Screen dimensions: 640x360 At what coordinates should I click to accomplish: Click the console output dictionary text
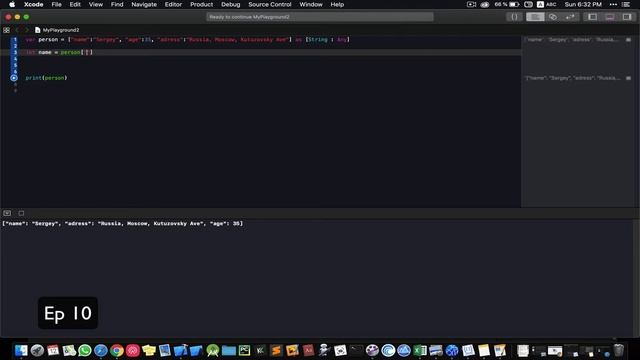tap(122, 223)
